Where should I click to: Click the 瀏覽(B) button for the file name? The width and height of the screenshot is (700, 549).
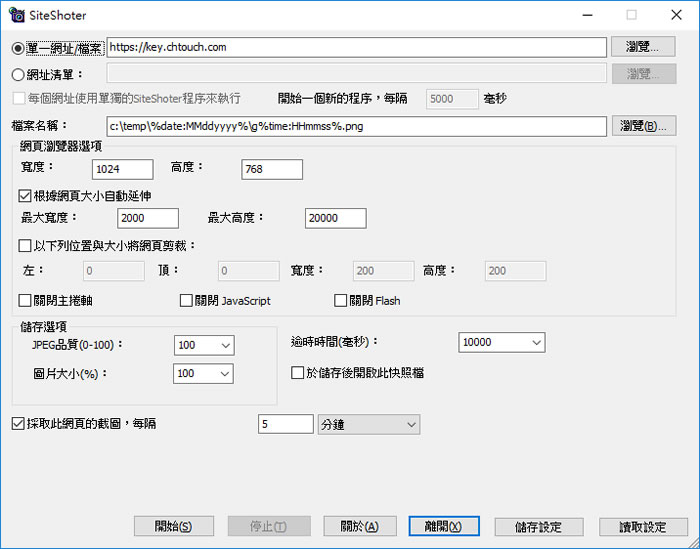pyautogui.click(x=645, y=126)
